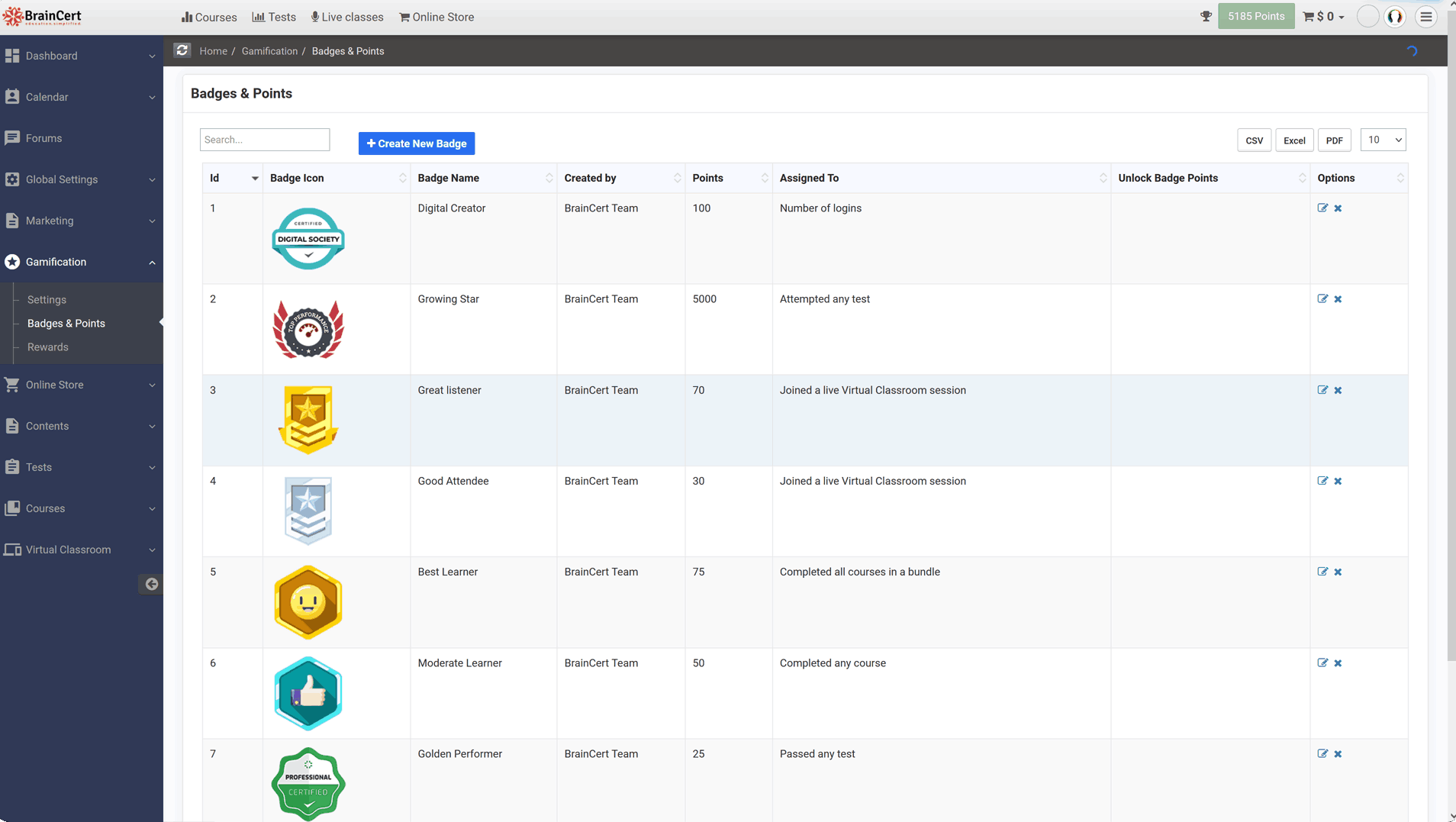Expand the Contents sidebar menu
1456x822 pixels.
[82, 426]
